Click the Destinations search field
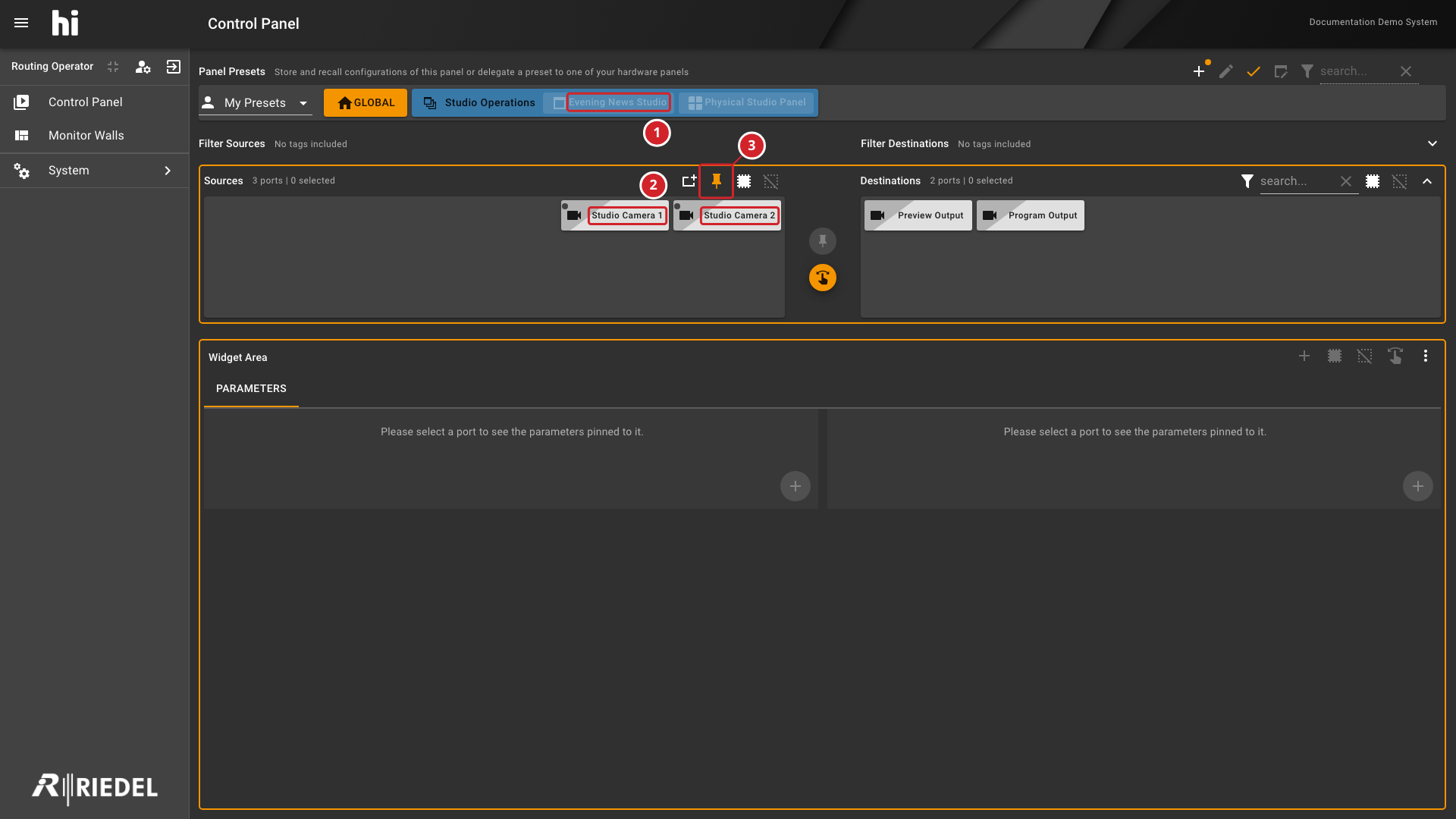The image size is (1456, 819). click(1297, 181)
